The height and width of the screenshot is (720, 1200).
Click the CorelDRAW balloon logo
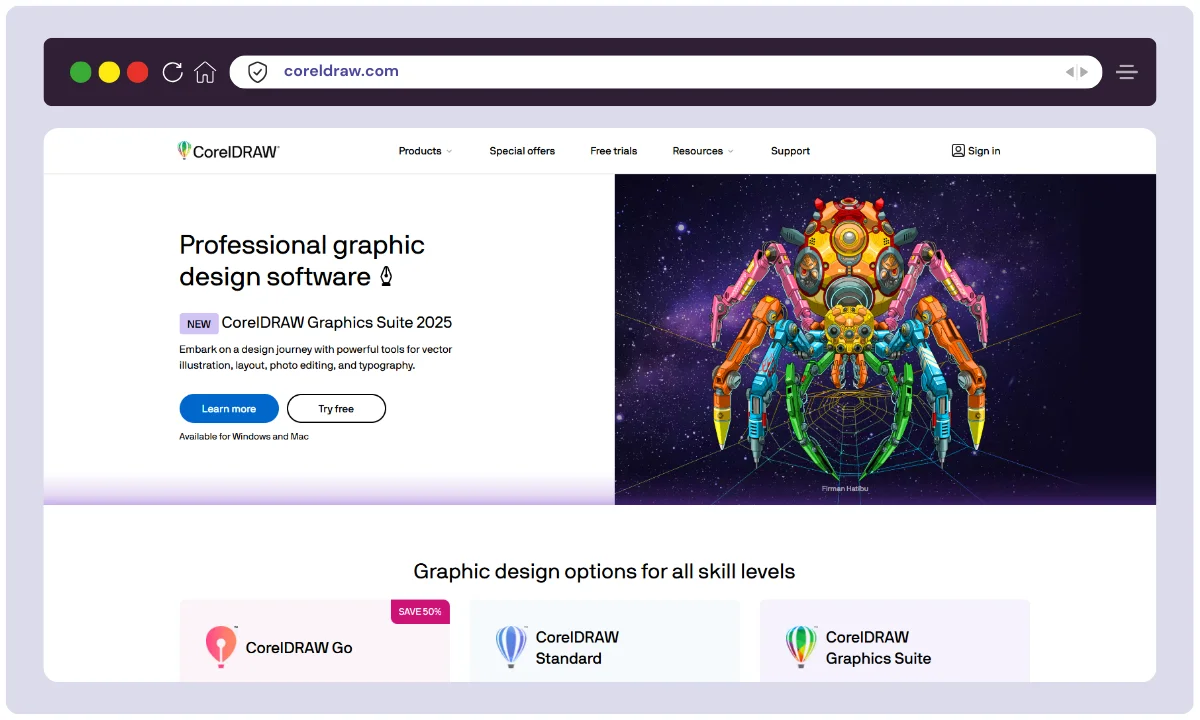click(x=185, y=150)
